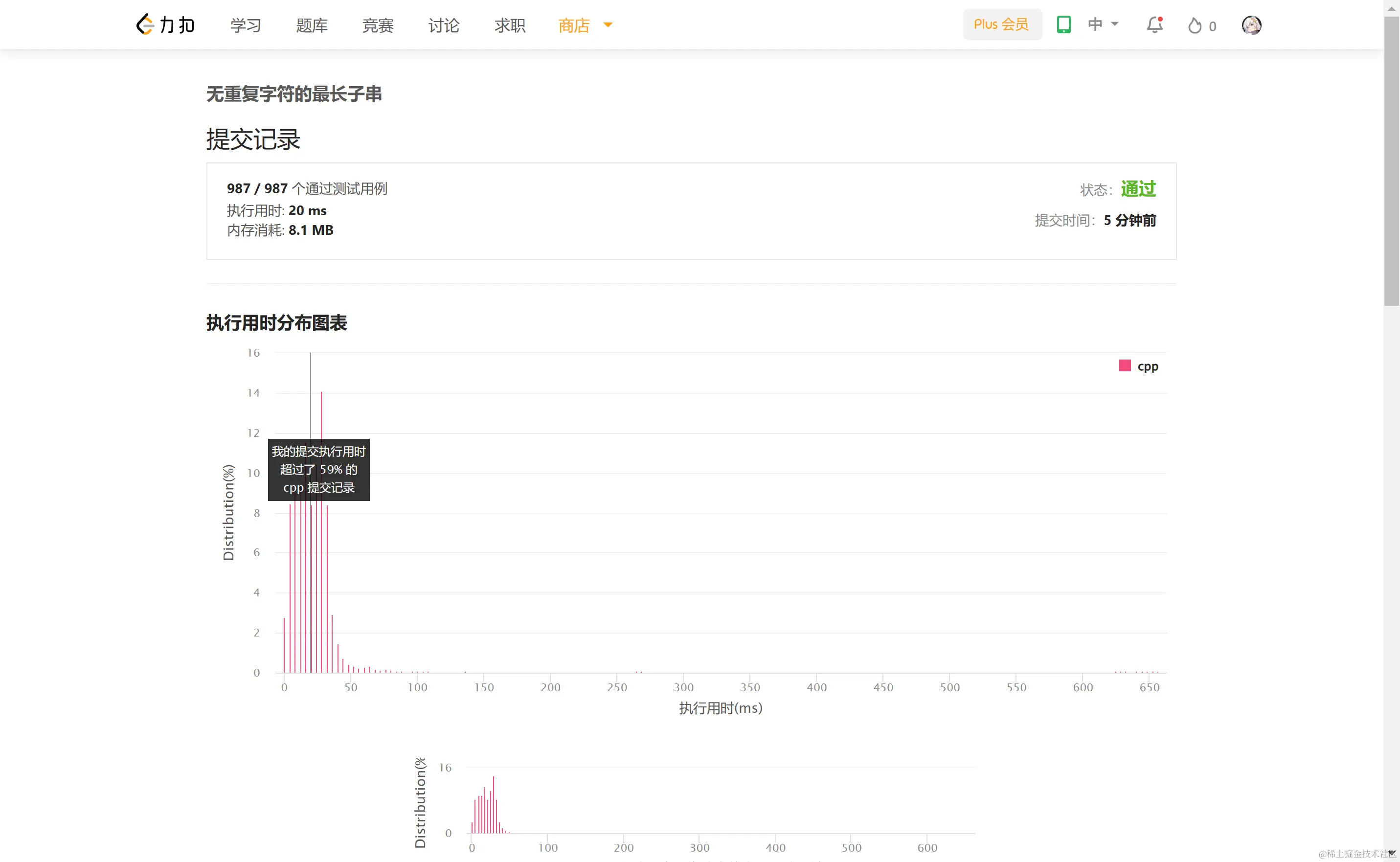Open the user avatar menu
The width and height of the screenshot is (1400, 862).
click(x=1251, y=25)
